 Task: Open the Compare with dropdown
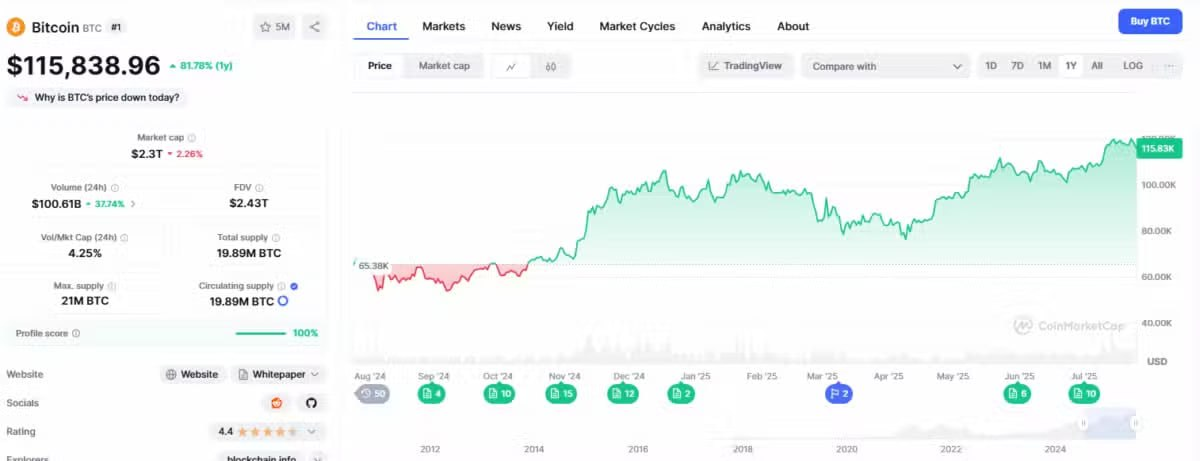pyautogui.click(x=886, y=66)
